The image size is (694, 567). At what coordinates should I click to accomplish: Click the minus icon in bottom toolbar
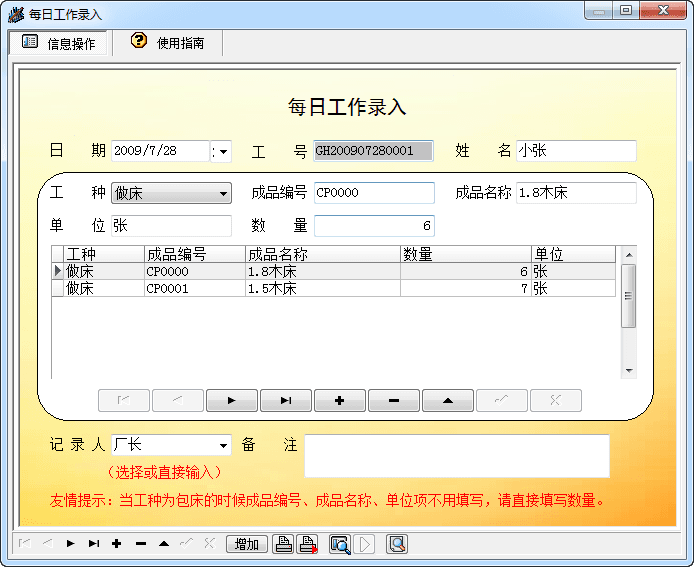click(x=140, y=544)
